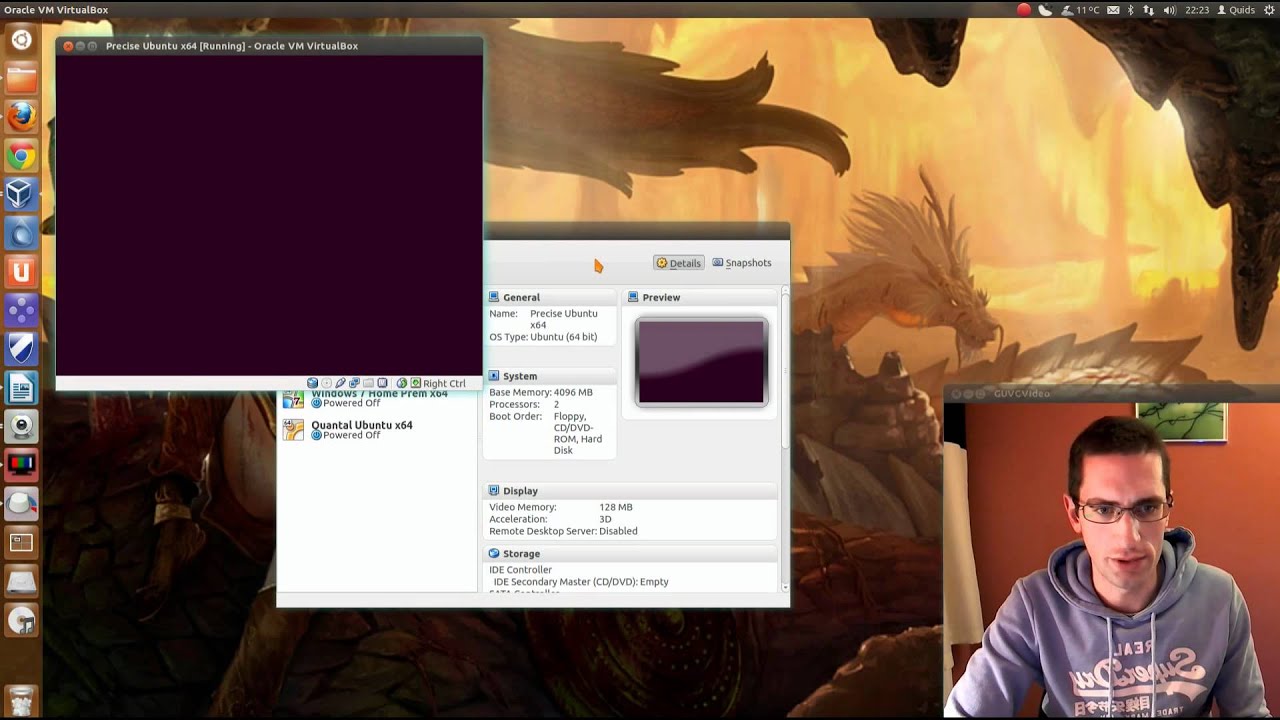The image size is (1280, 720).
Task: Click the Right Ctrl host key label
Action: click(x=444, y=383)
